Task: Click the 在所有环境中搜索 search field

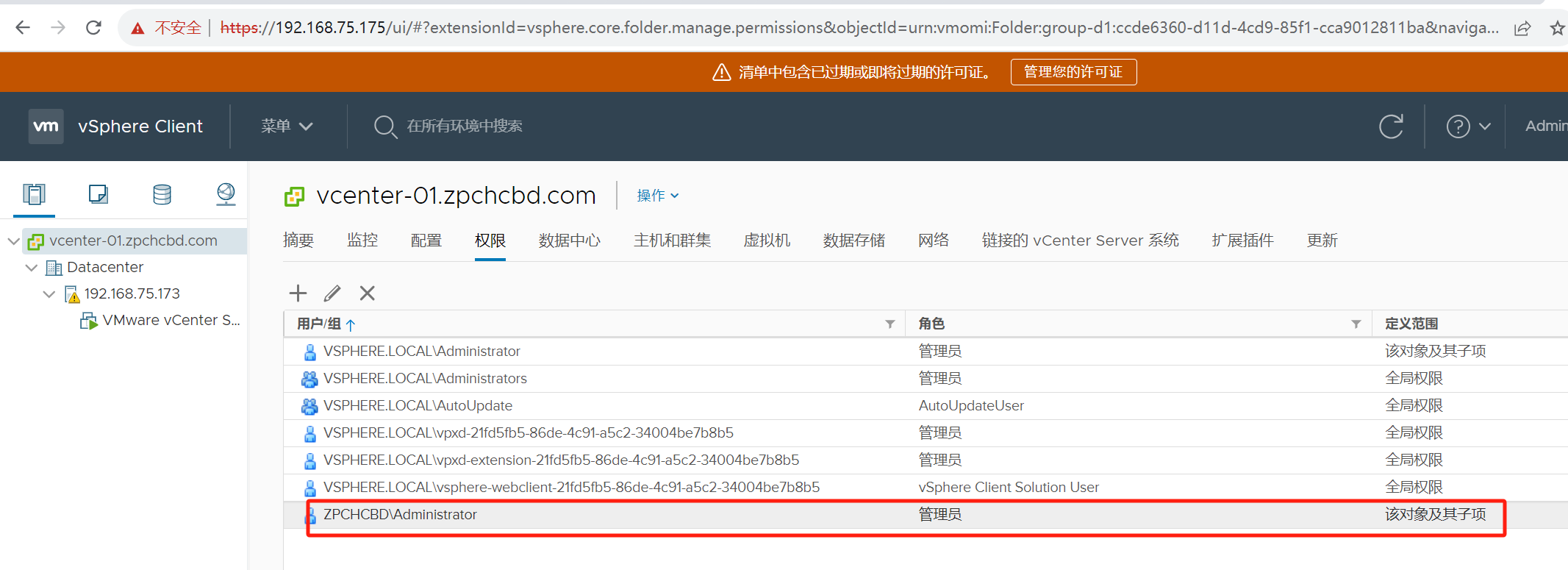Action: pyautogui.click(x=465, y=126)
